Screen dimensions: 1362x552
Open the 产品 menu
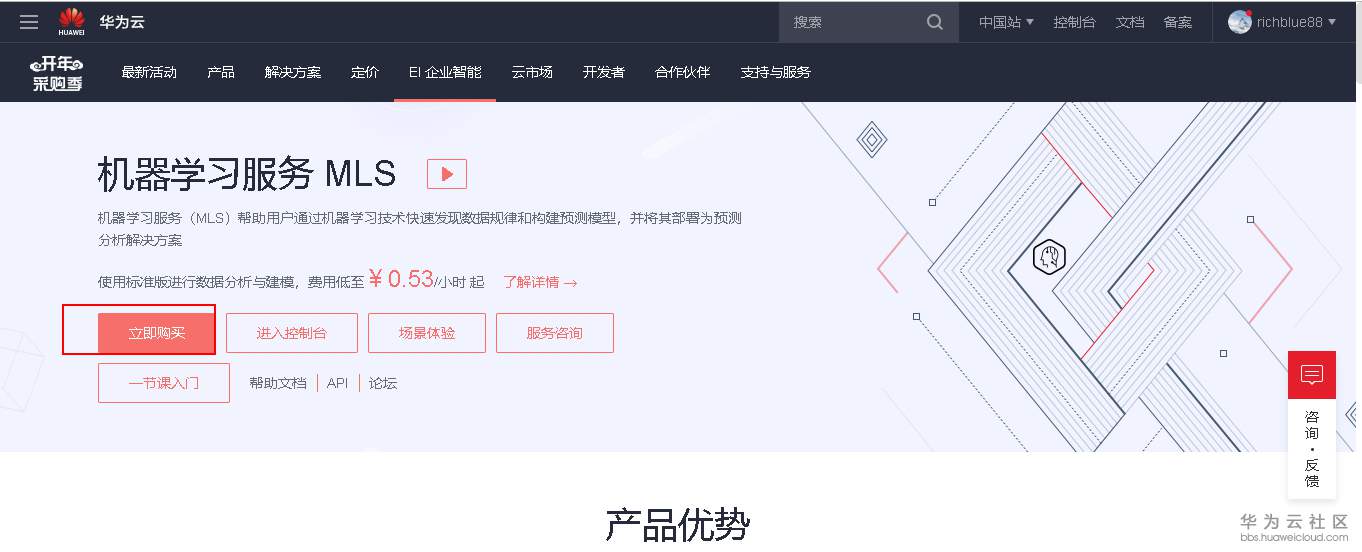tap(221, 72)
